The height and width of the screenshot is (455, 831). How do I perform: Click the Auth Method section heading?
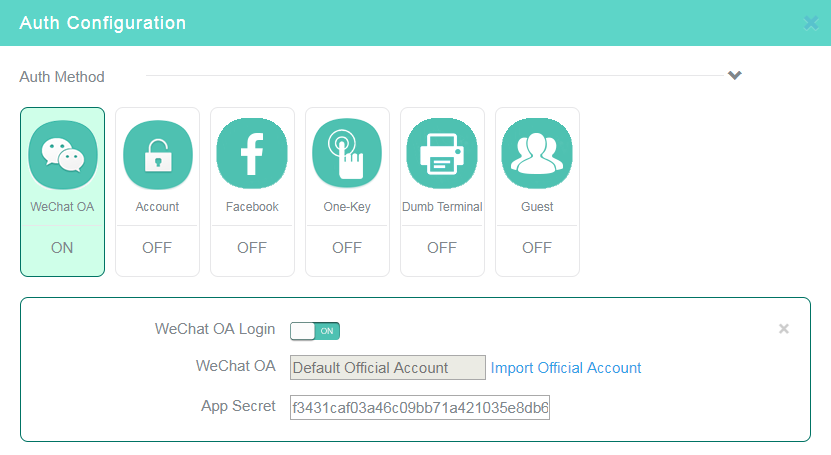pyautogui.click(x=62, y=77)
